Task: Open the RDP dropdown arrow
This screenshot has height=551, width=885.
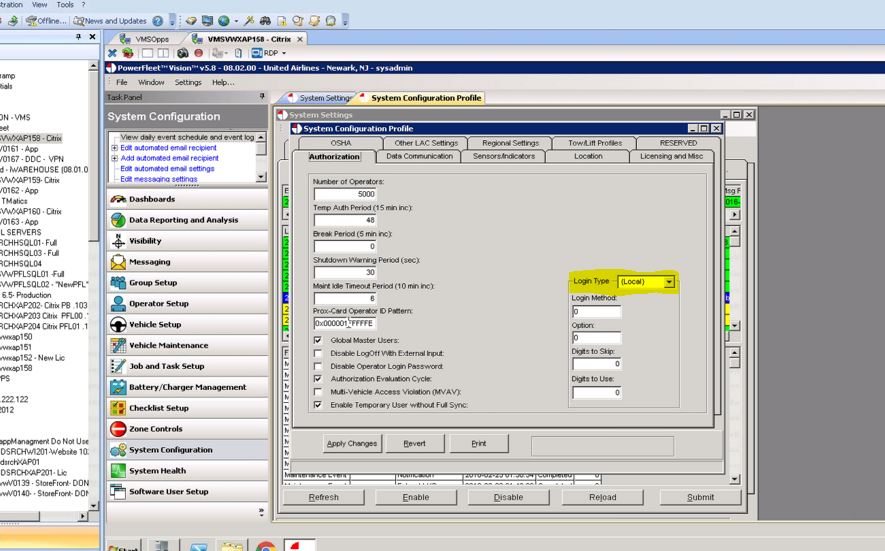Action: click(284, 53)
